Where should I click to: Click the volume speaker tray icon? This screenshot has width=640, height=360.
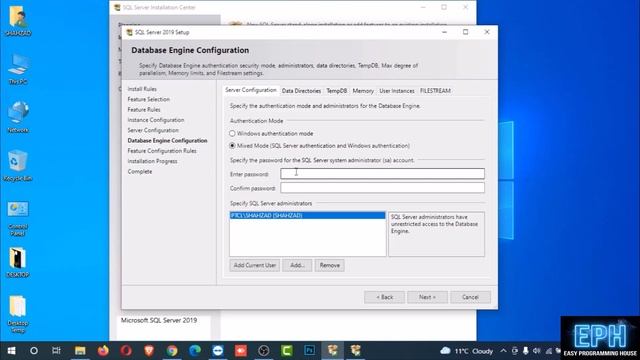[x=537, y=351]
